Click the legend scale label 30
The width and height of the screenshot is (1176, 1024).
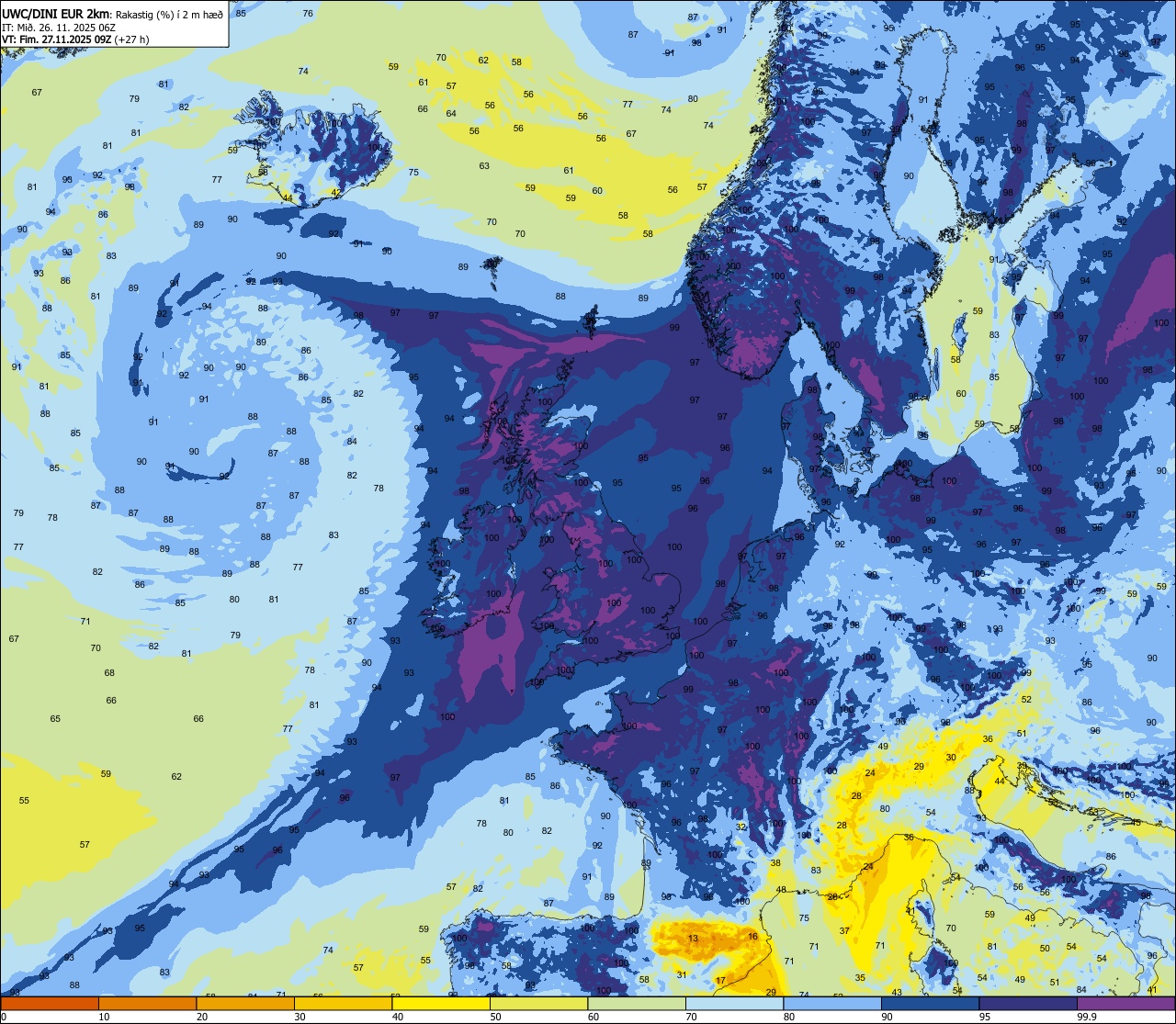tap(300, 1017)
